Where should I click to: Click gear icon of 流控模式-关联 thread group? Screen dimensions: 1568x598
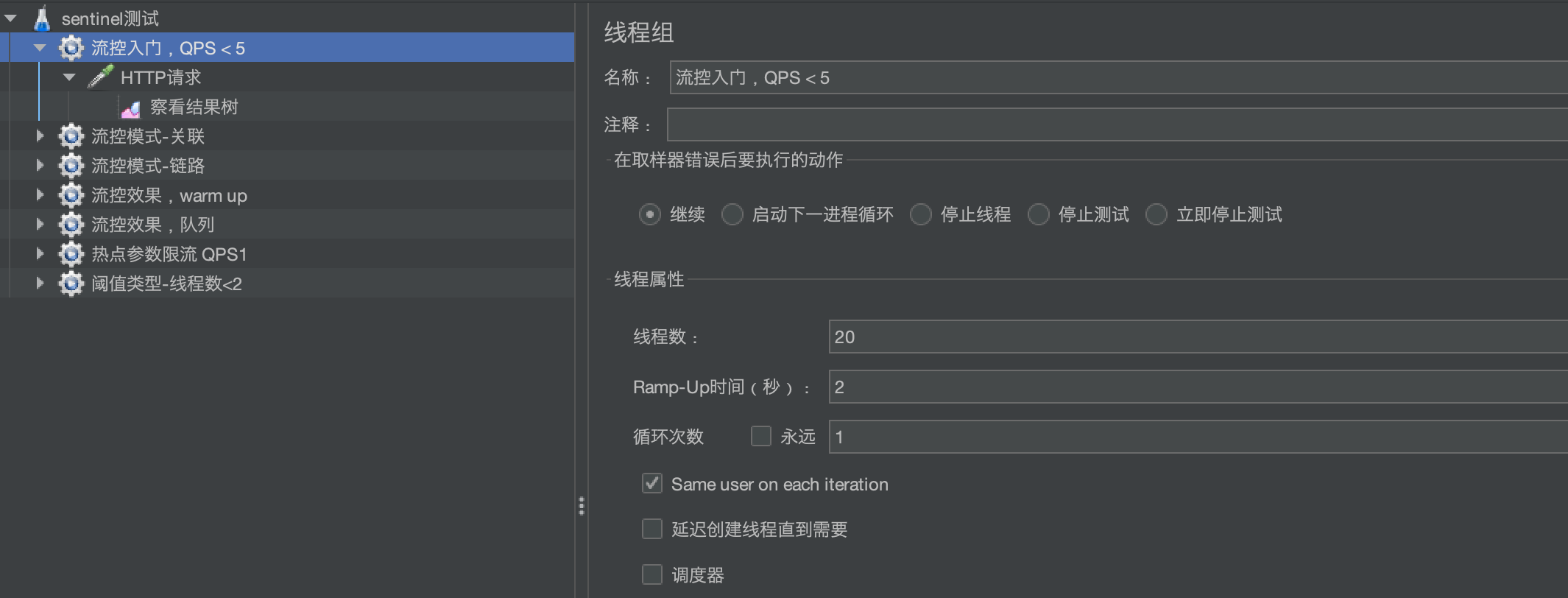[71, 136]
